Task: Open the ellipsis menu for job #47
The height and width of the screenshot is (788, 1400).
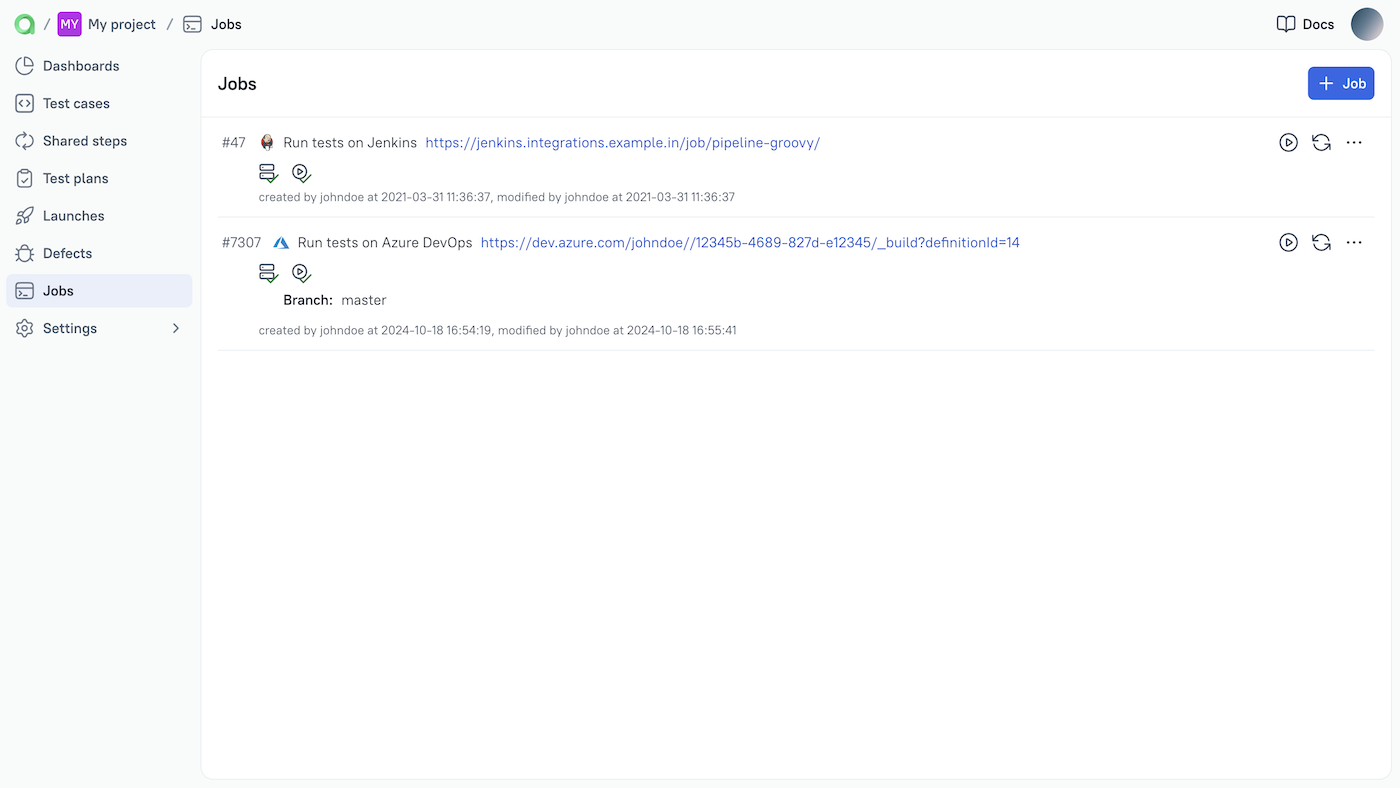Action: (x=1354, y=142)
